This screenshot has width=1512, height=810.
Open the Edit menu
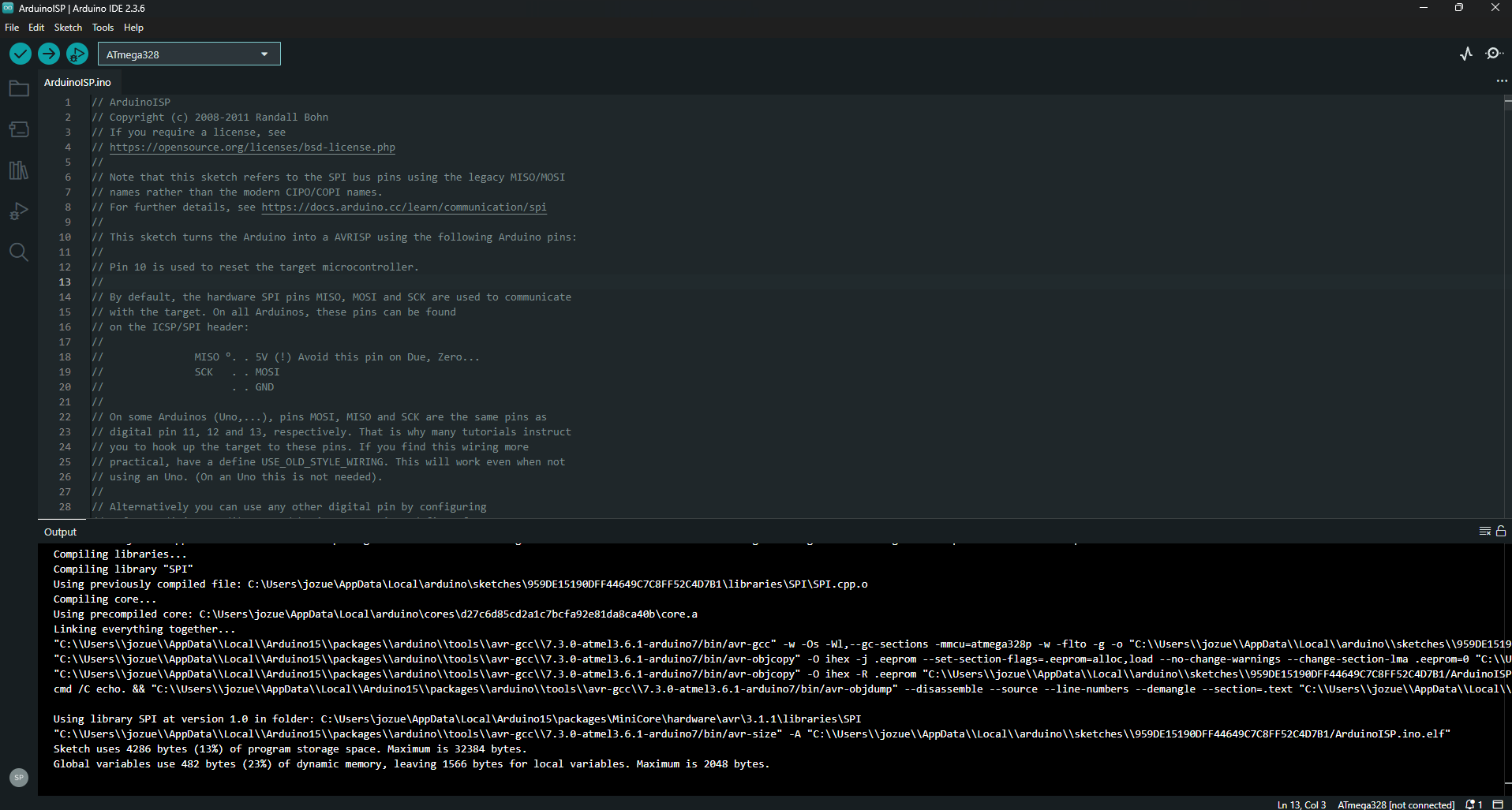(36, 28)
